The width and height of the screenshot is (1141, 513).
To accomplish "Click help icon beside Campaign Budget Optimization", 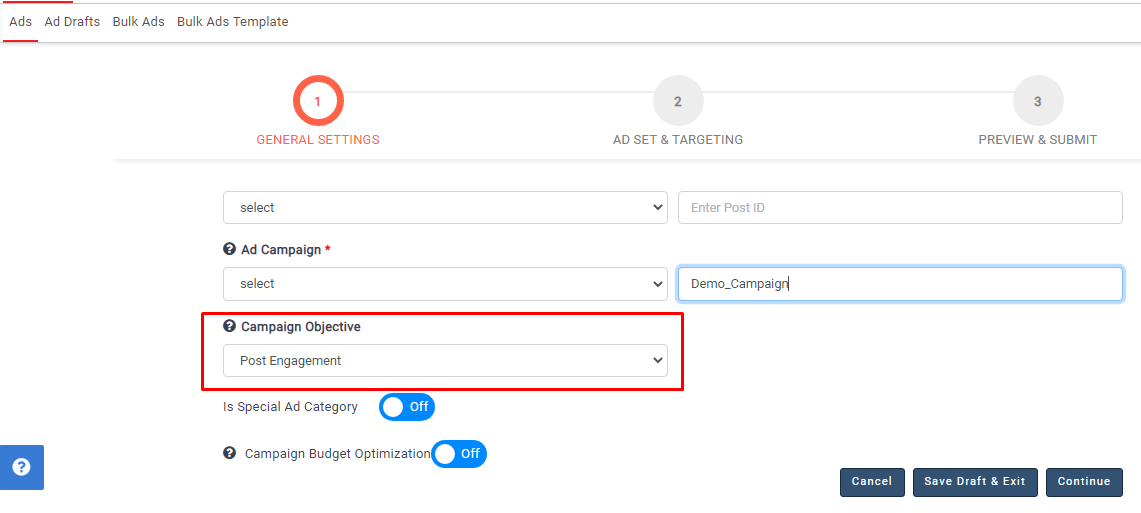I will pyautogui.click(x=230, y=453).
